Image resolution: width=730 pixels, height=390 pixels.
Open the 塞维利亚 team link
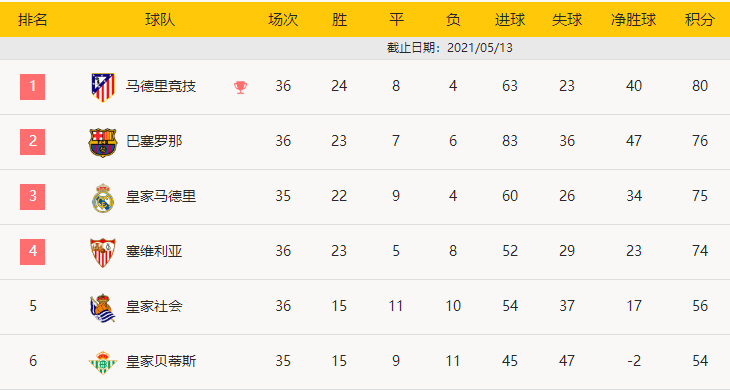(x=154, y=251)
